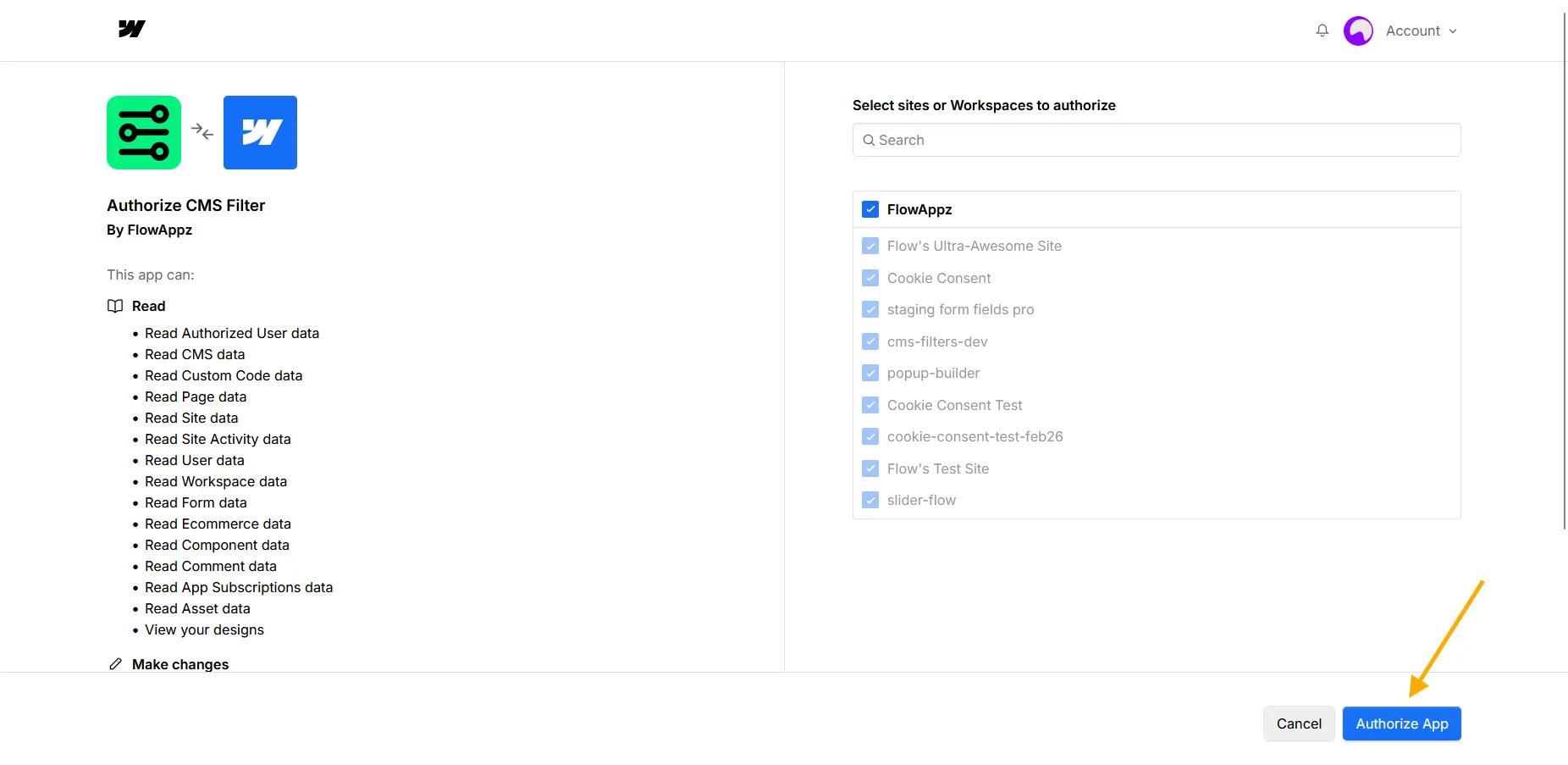Click the Cancel button

pyautogui.click(x=1299, y=723)
